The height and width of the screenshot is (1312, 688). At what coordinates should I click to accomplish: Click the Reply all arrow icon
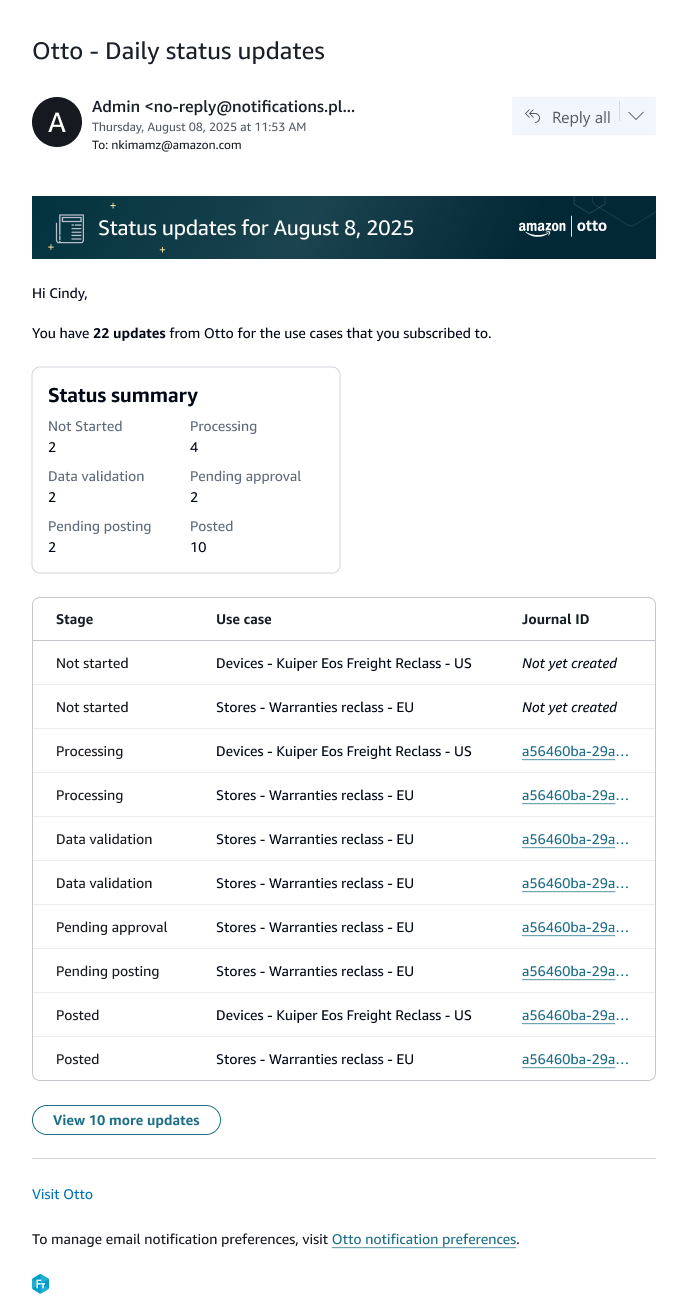[533, 116]
